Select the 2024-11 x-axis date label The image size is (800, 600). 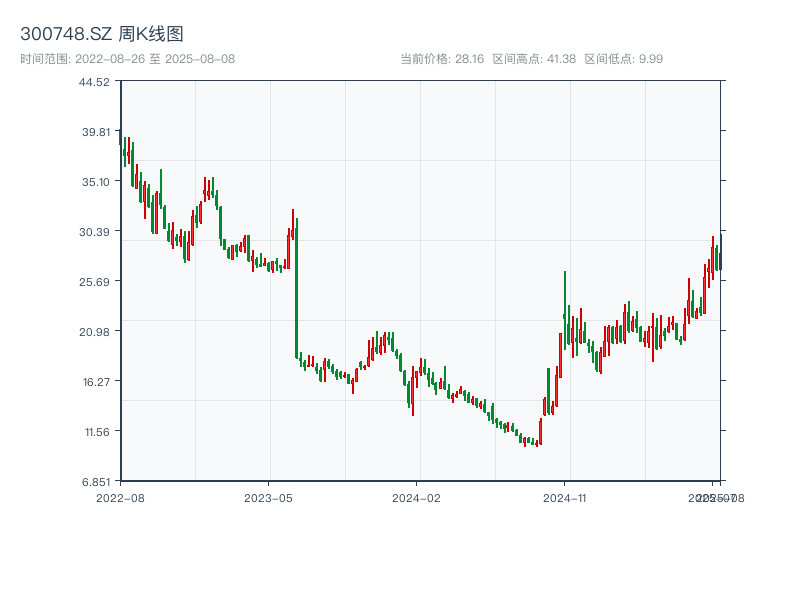(x=565, y=497)
